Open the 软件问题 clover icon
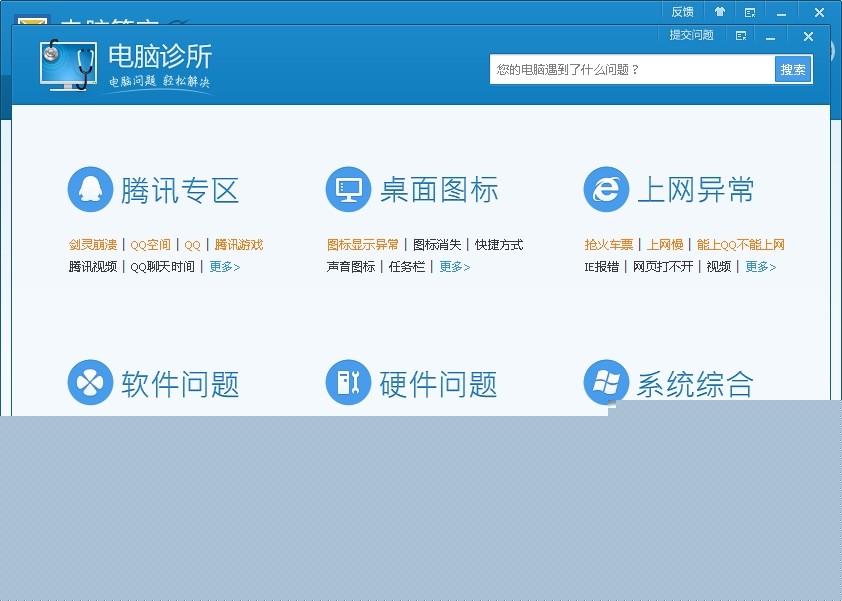Image resolution: width=842 pixels, height=601 pixels. pyautogui.click(x=90, y=382)
